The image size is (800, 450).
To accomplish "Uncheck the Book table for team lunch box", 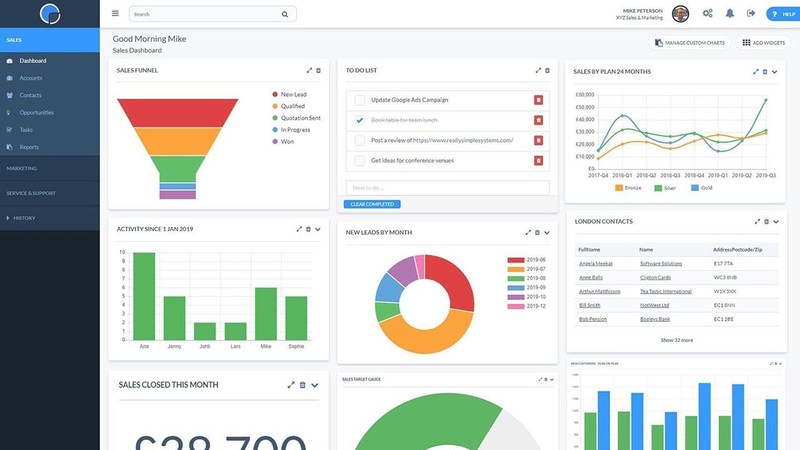I will coord(360,120).
